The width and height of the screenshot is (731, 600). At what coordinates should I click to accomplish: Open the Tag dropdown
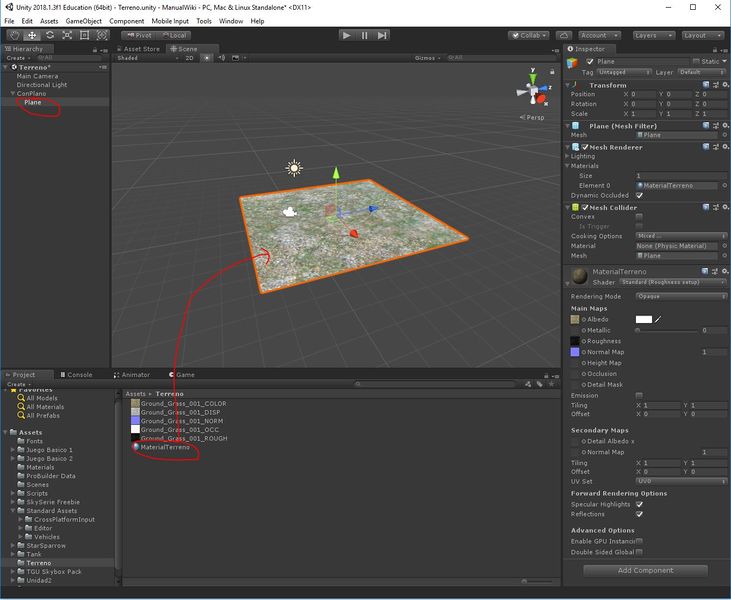pyautogui.click(x=623, y=72)
